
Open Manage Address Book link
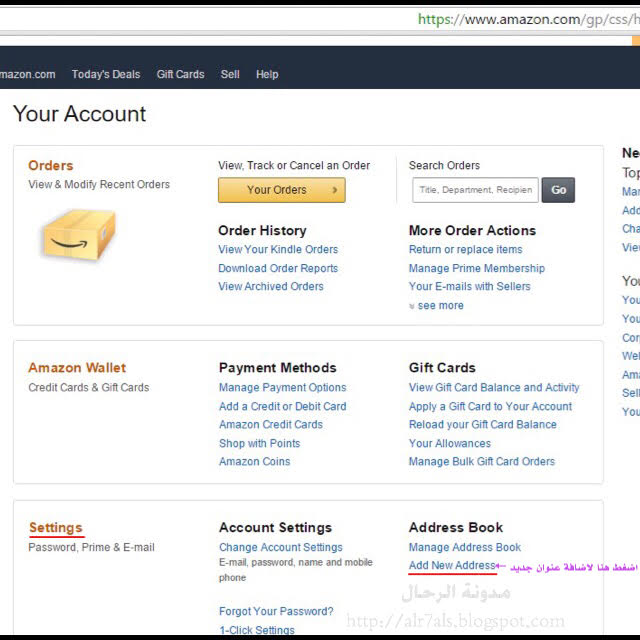tap(465, 547)
